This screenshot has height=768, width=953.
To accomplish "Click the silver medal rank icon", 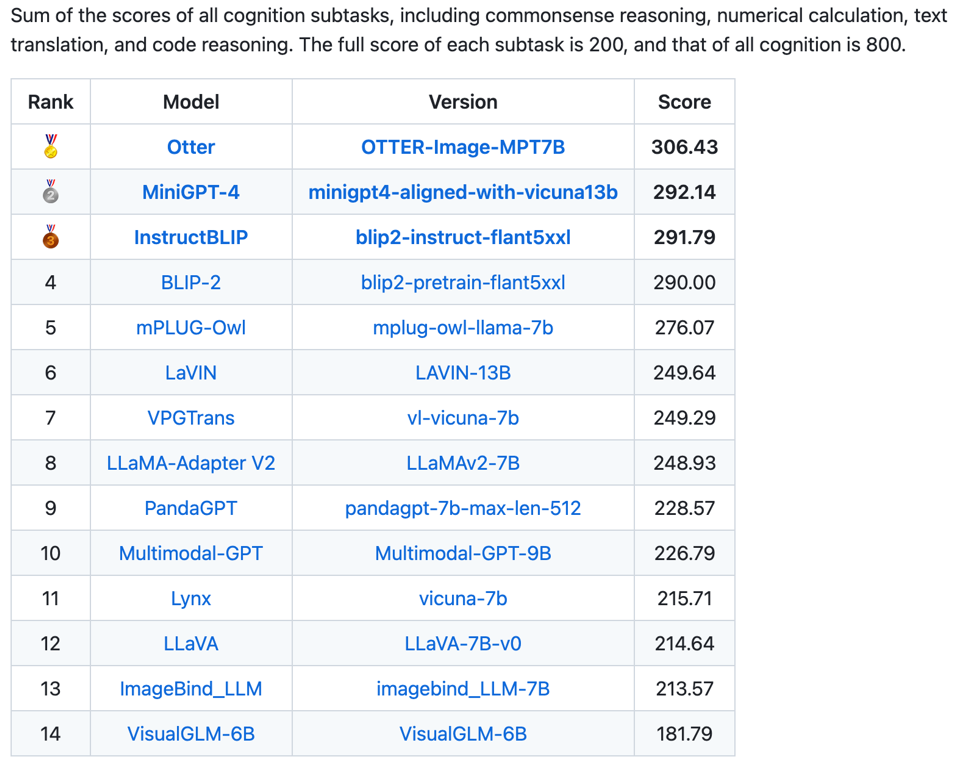I will click(50, 191).
